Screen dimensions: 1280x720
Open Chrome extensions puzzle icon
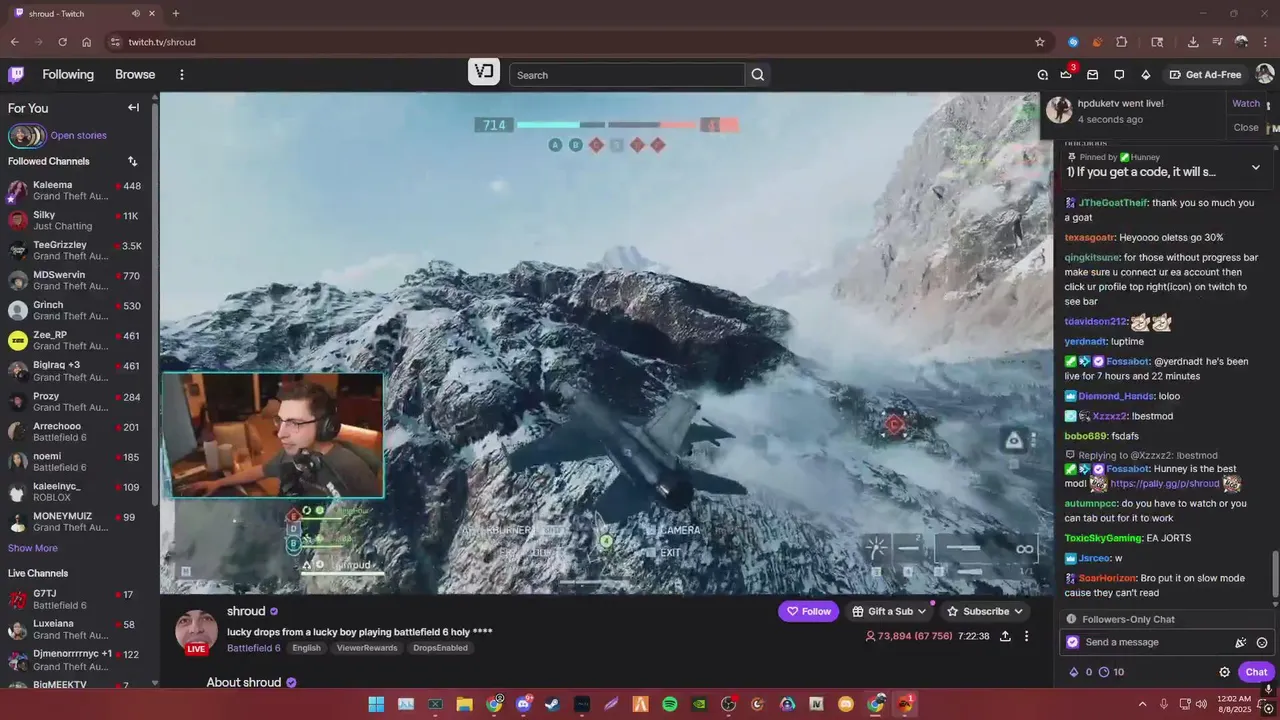[1121, 42]
